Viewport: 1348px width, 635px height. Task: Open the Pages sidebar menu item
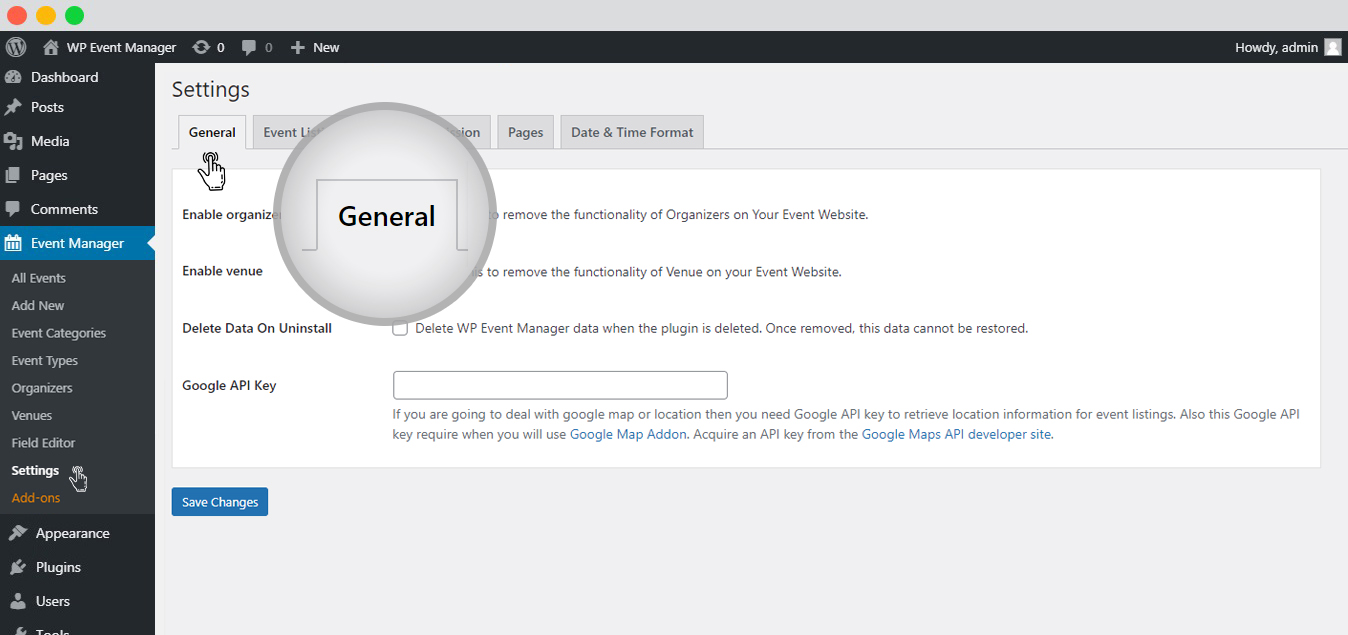(x=49, y=175)
